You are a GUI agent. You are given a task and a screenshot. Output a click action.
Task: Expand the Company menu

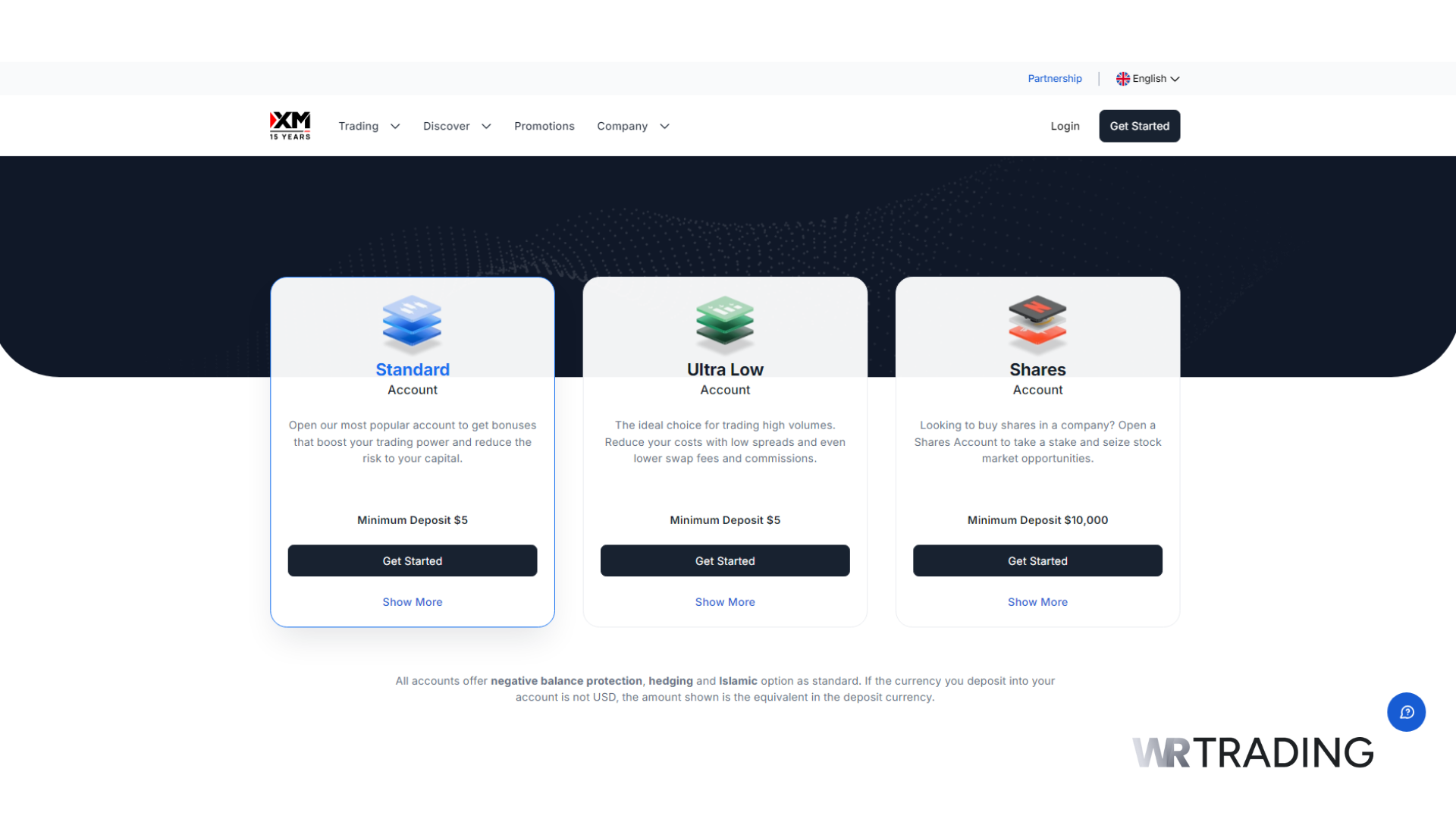(622, 126)
